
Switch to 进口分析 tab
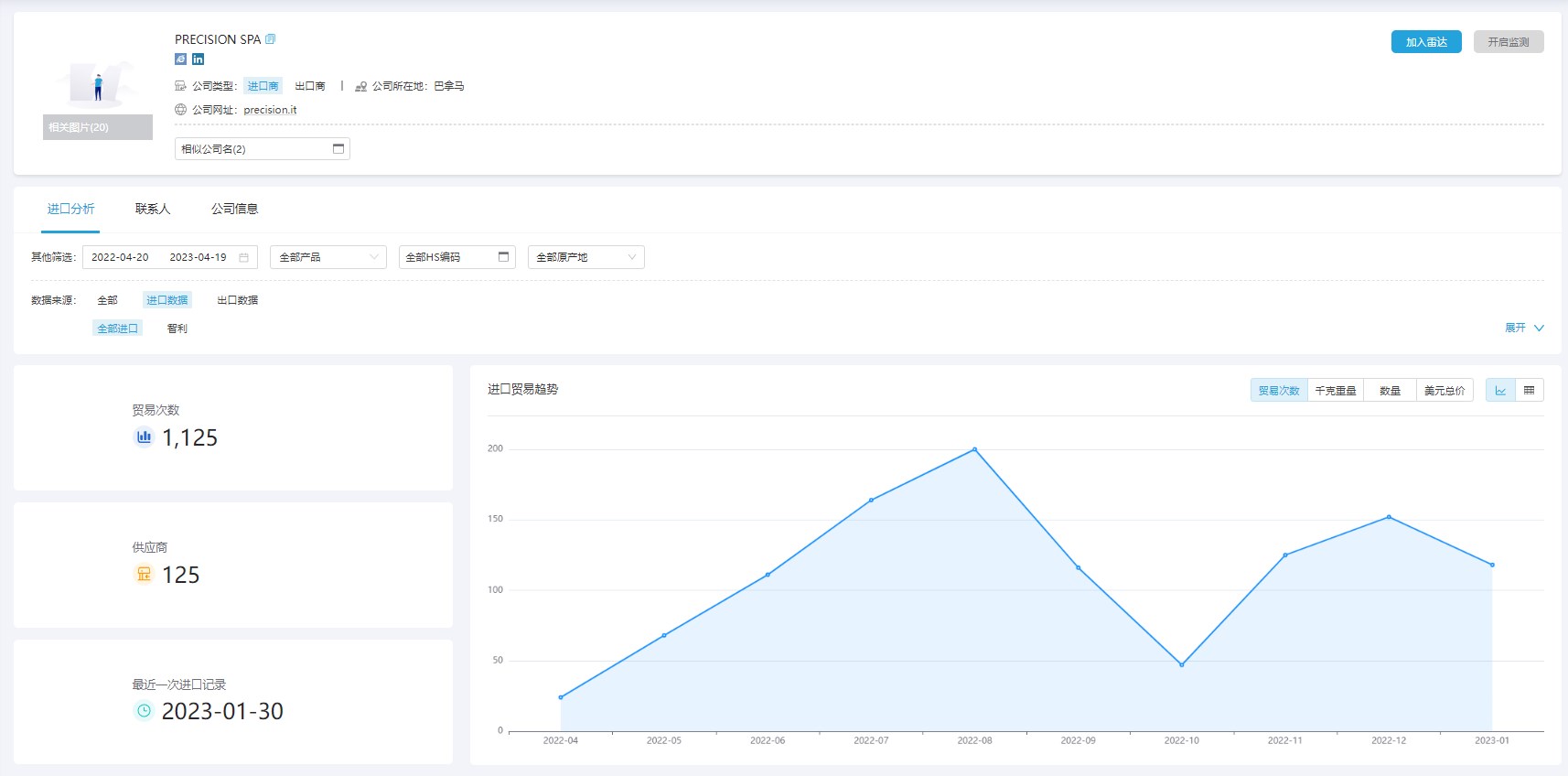pyautogui.click(x=71, y=209)
